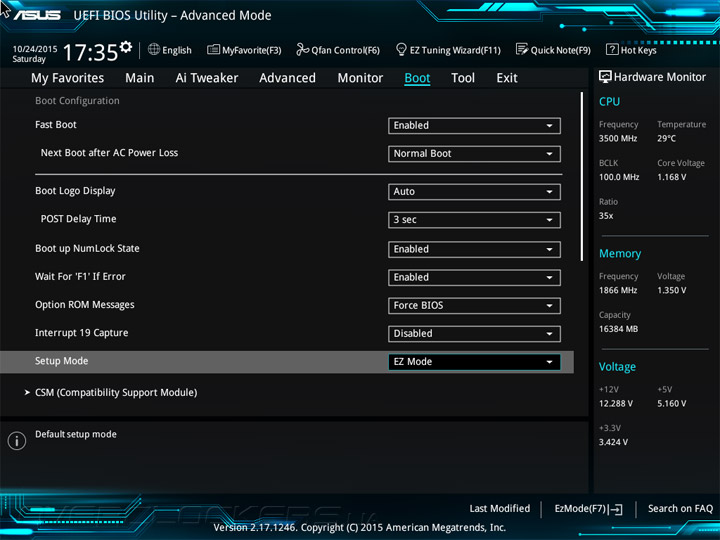Viewport: 720px width, 540px height.
Task: Click the +12V reading 12.288 V
Action: (616, 404)
